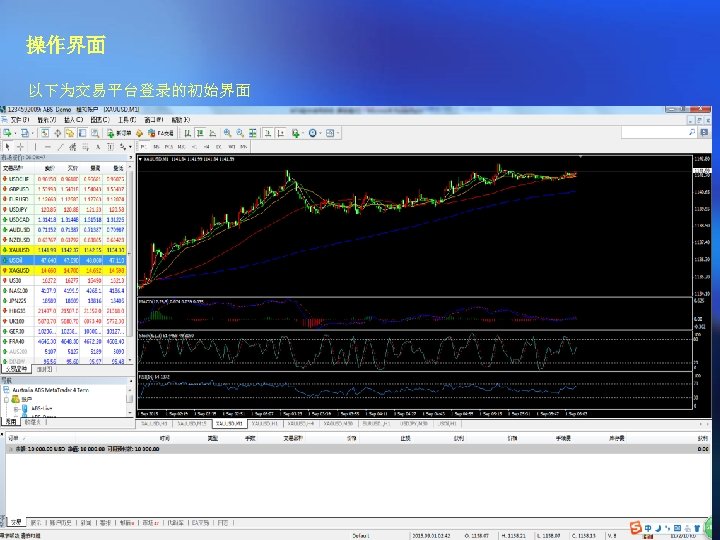Toggle the Terminal panel toolbar icon

(x=82, y=133)
